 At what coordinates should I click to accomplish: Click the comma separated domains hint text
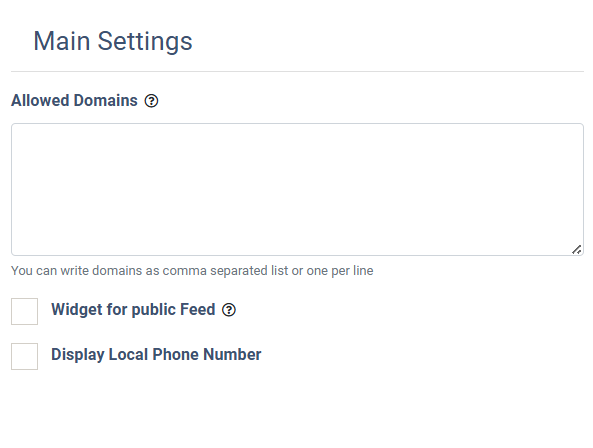point(192,271)
